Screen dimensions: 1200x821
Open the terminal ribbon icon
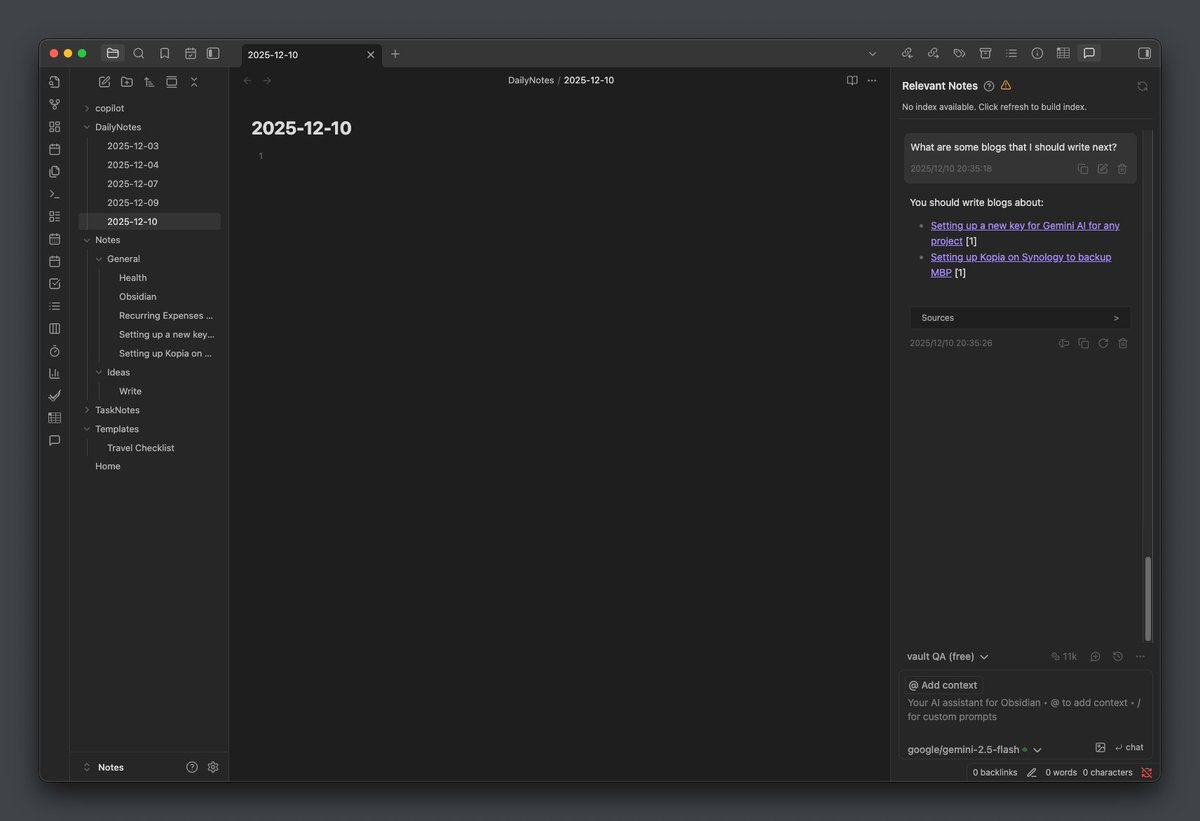(54, 194)
